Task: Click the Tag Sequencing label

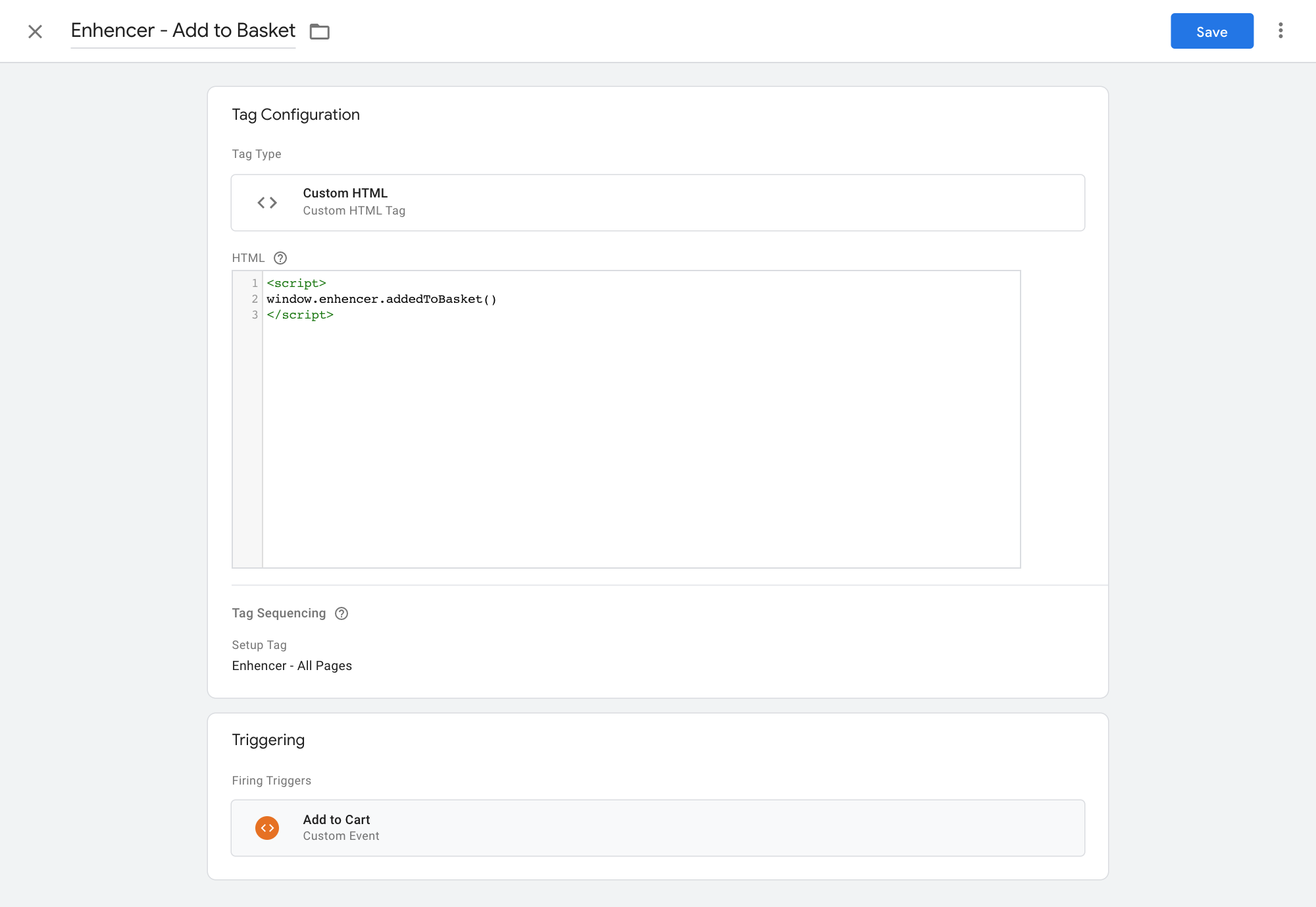Action: (x=278, y=613)
